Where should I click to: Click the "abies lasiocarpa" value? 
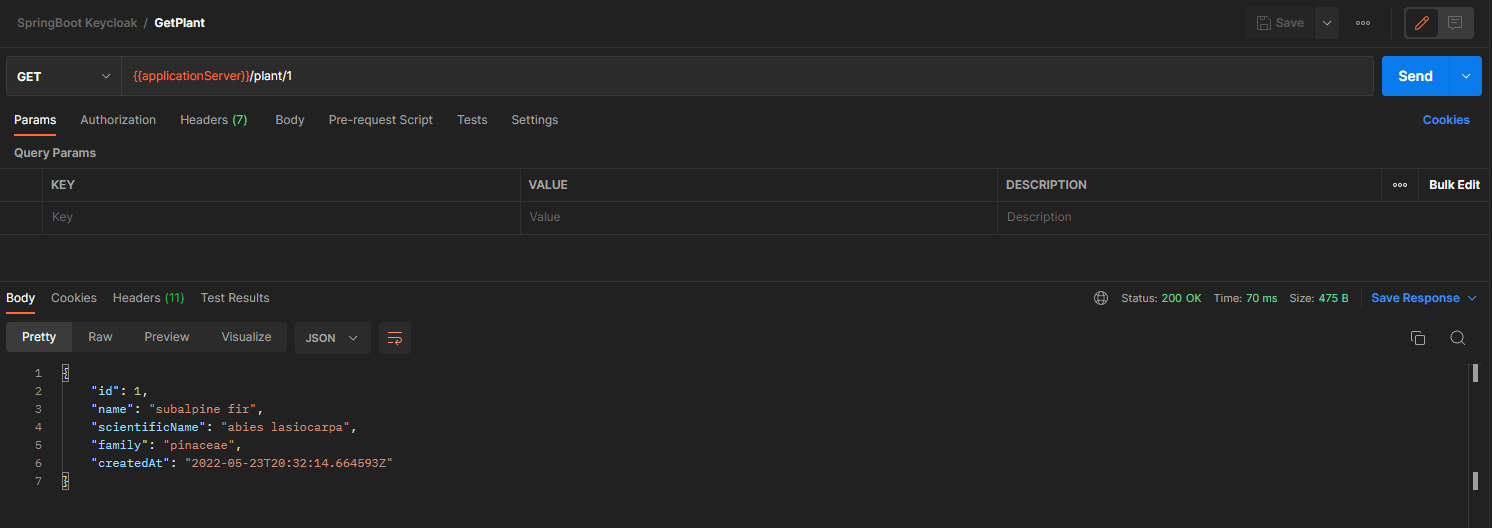[x=285, y=427]
